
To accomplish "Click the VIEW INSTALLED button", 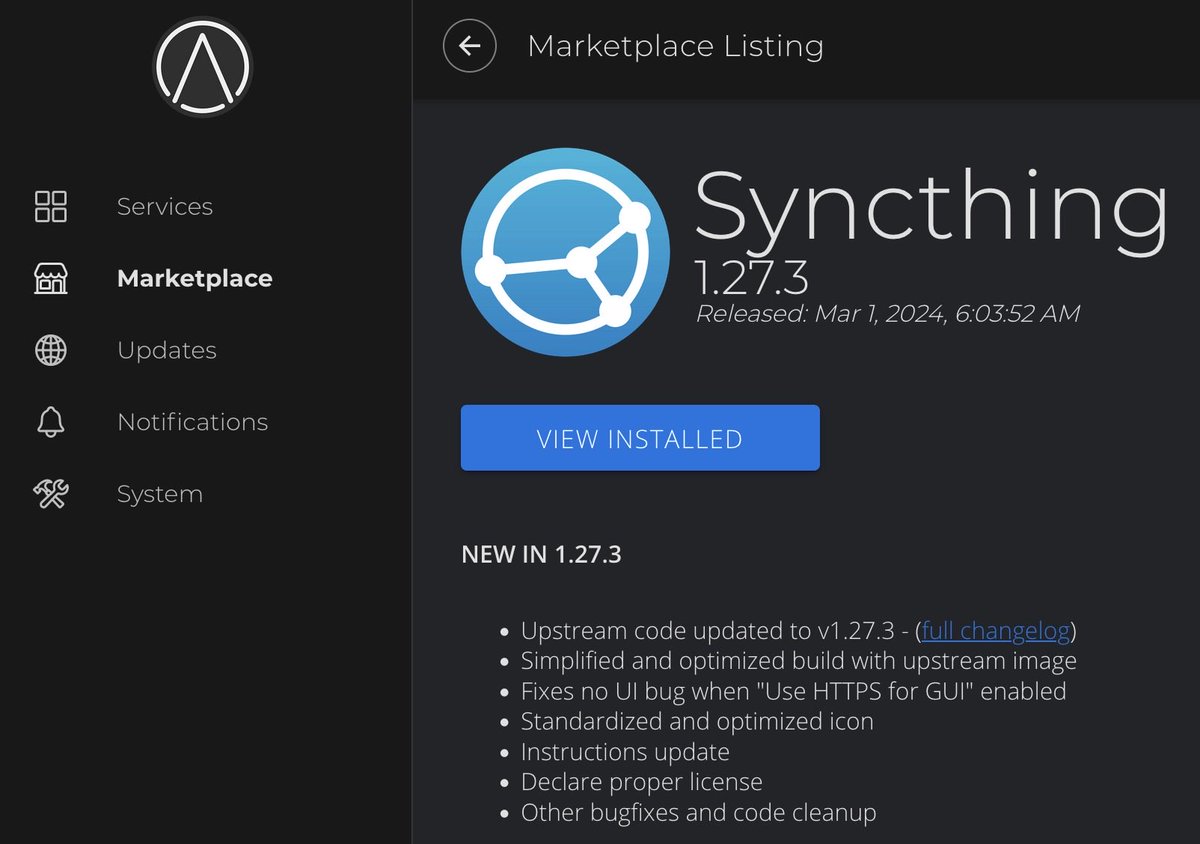I will [640, 438].
